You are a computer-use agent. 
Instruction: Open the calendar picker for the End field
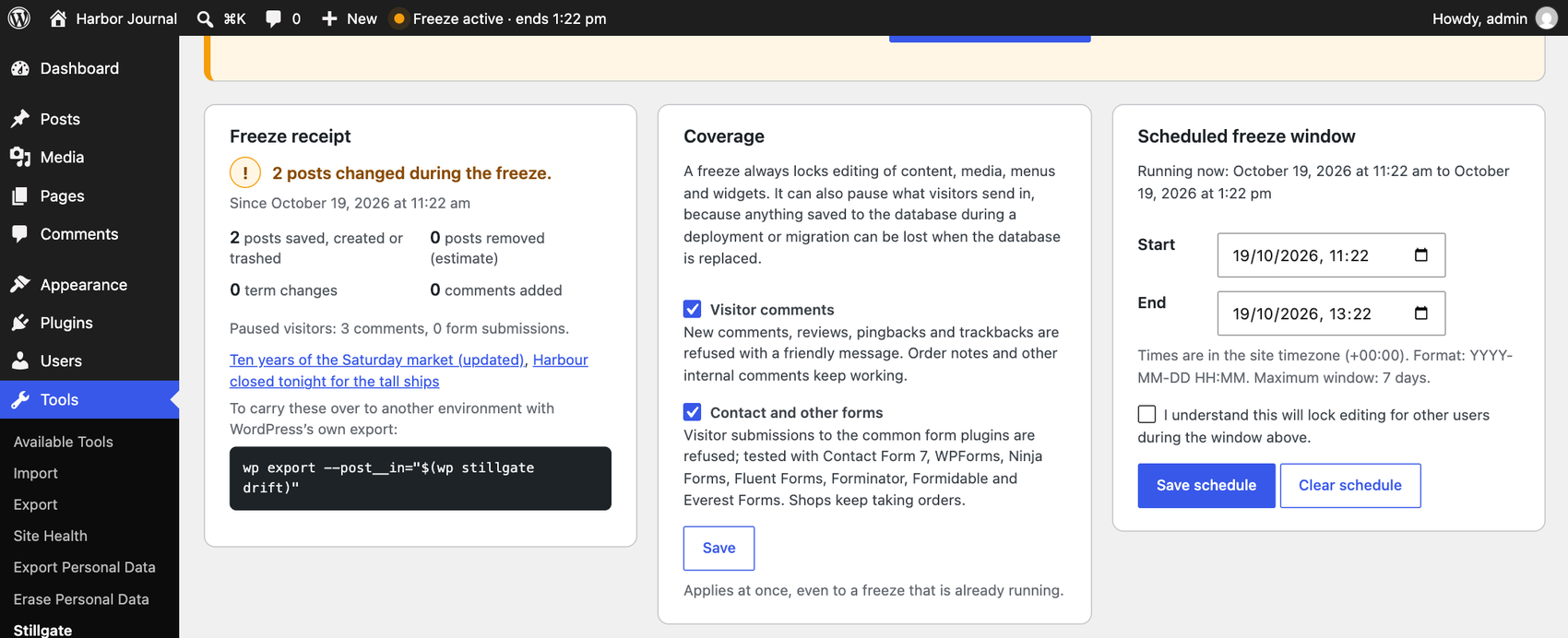[1421, 313]
